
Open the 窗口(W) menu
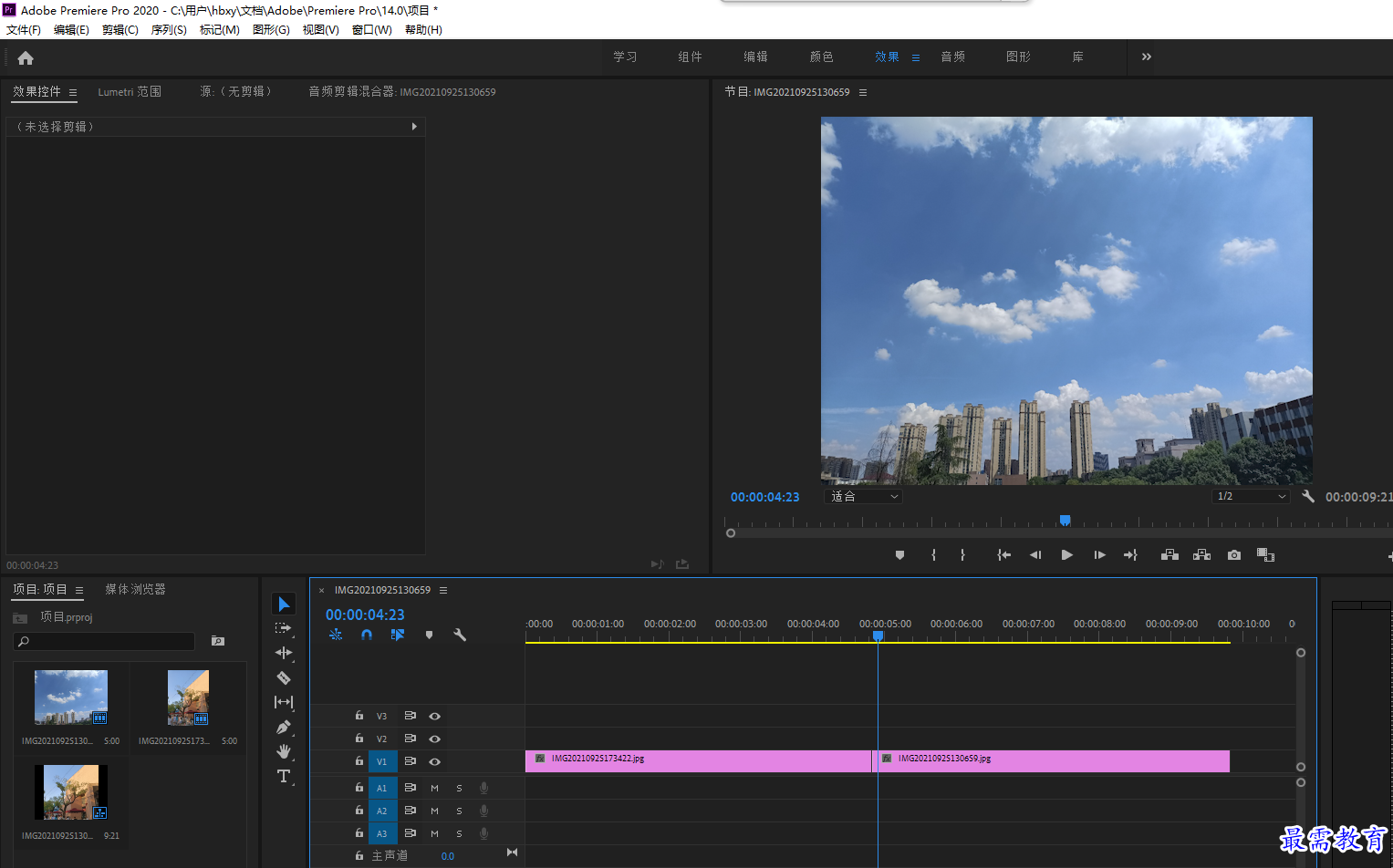pos(371,30)
